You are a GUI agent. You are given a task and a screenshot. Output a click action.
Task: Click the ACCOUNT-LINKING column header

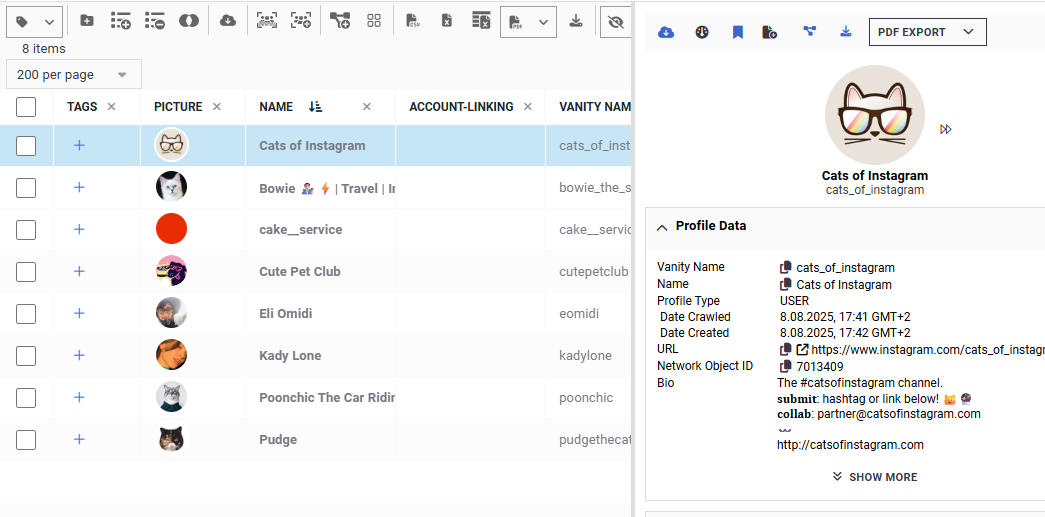coord(461,107)
